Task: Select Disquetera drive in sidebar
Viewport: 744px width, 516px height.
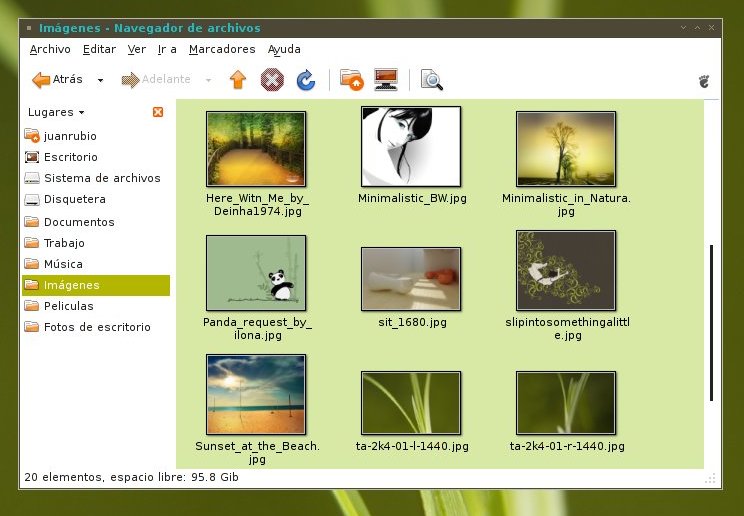Action: 96,199
